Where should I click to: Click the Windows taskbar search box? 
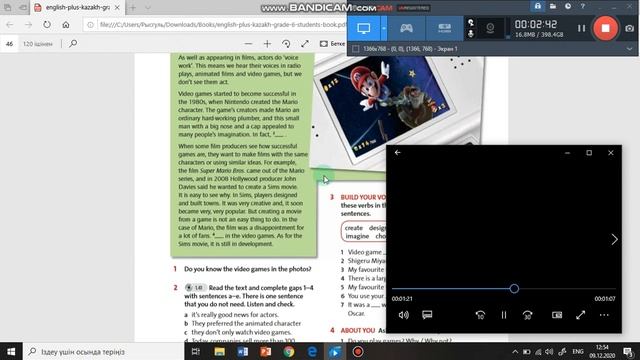104,351
